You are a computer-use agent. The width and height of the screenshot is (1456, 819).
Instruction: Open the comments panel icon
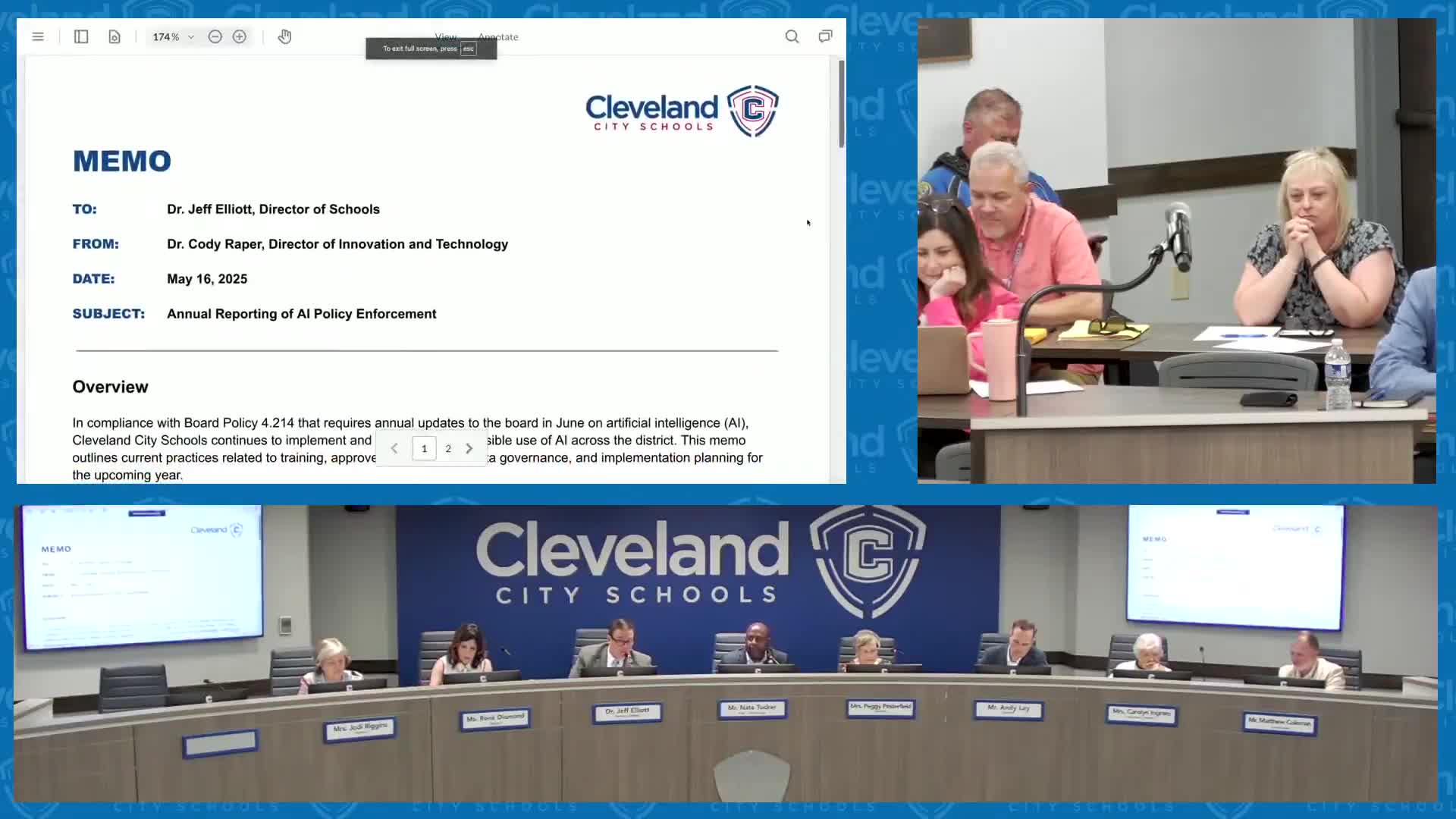tap(825, 36)
